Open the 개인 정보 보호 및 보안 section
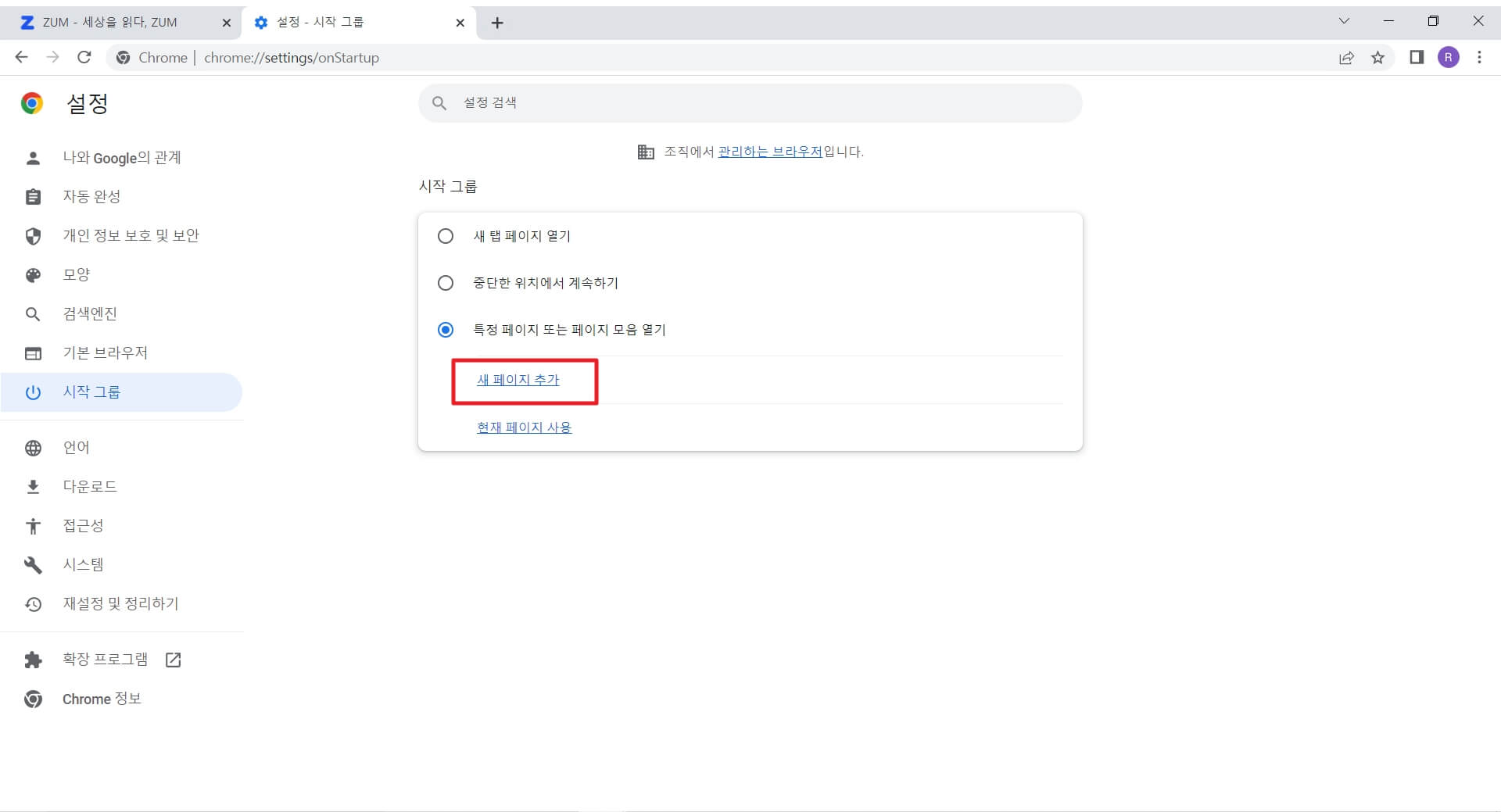Screen dimensions: 1501x812 point(34,235)
